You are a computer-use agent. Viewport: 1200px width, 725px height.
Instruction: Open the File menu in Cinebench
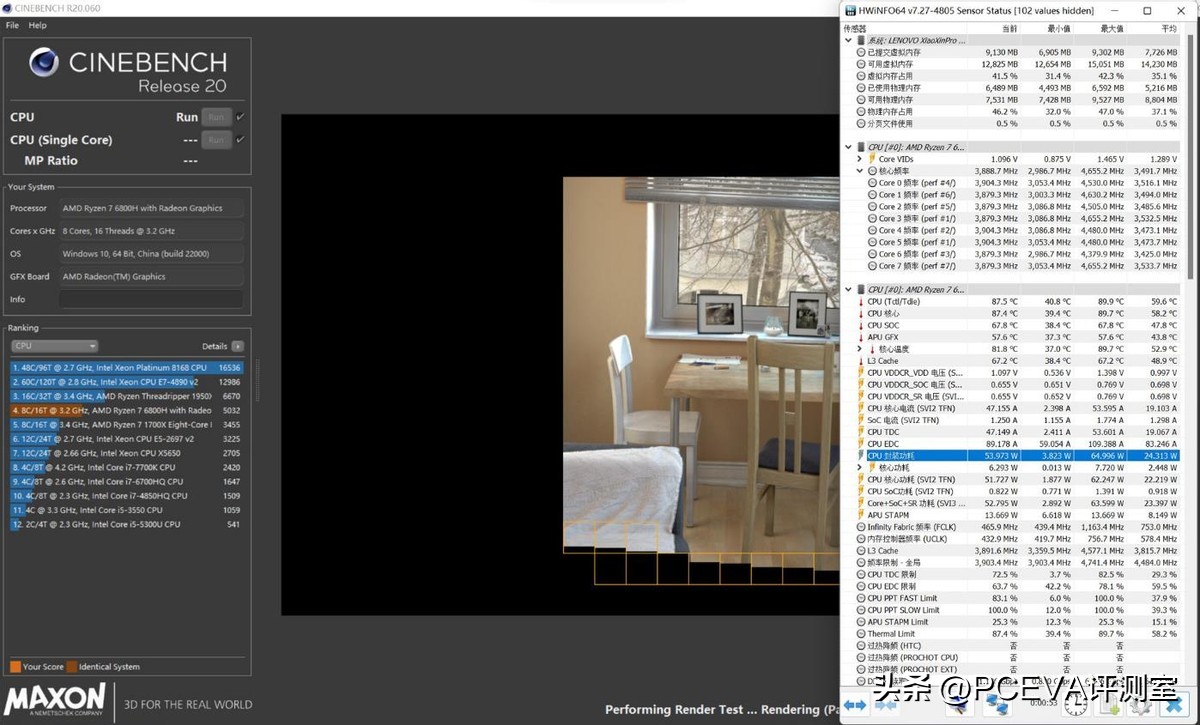[x=12, y=25]
